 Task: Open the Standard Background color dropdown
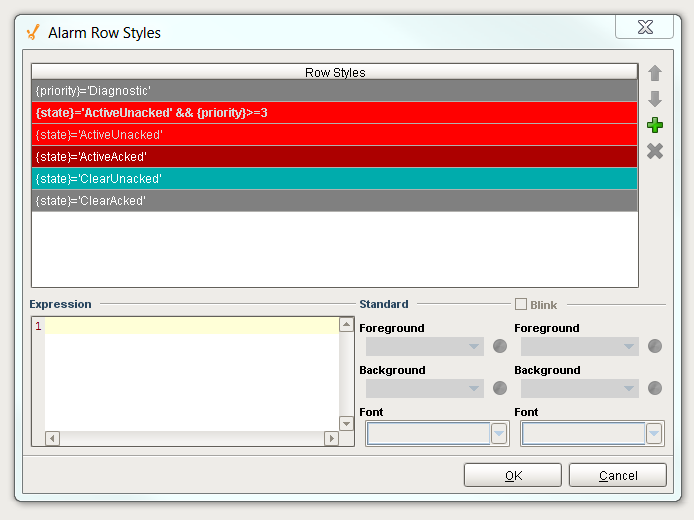pyautogui.click(x=425, y=388)
